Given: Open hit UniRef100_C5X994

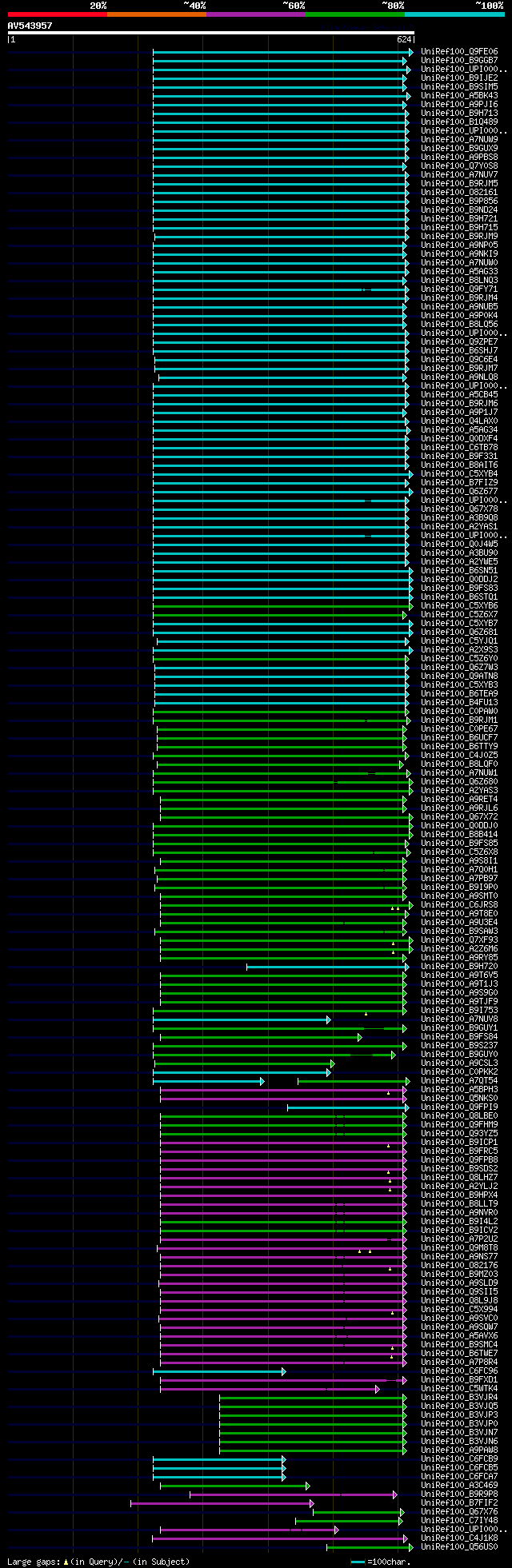Looking at the screenshot, I should pos(459,1310).
